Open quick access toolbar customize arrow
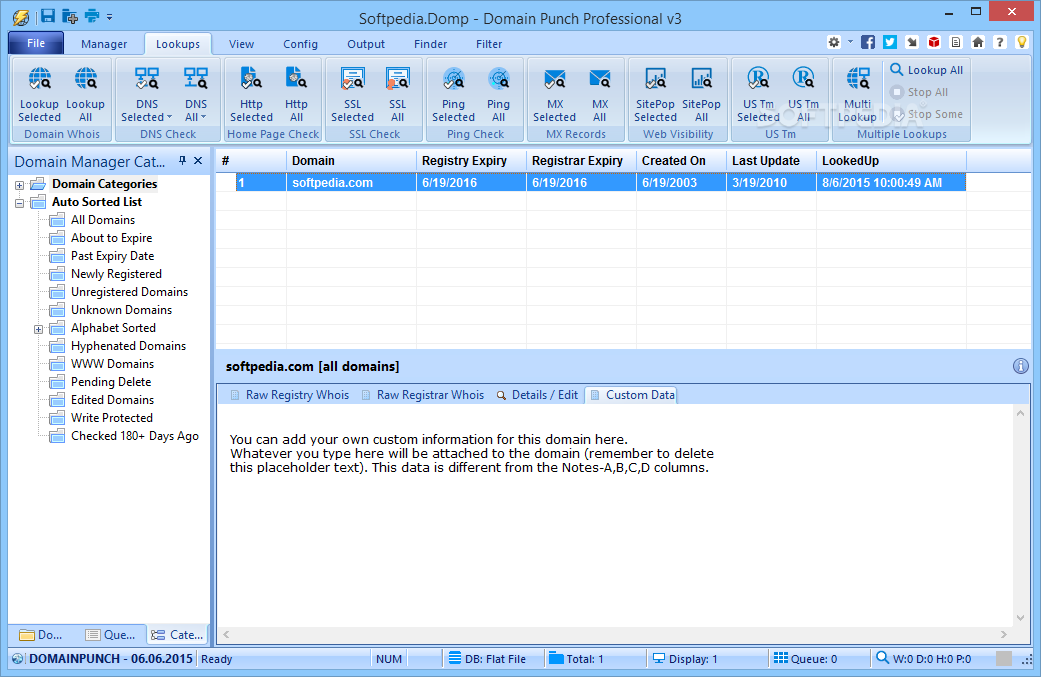The height and width of the screenshot is (677, 1041). tap(110, 17)
